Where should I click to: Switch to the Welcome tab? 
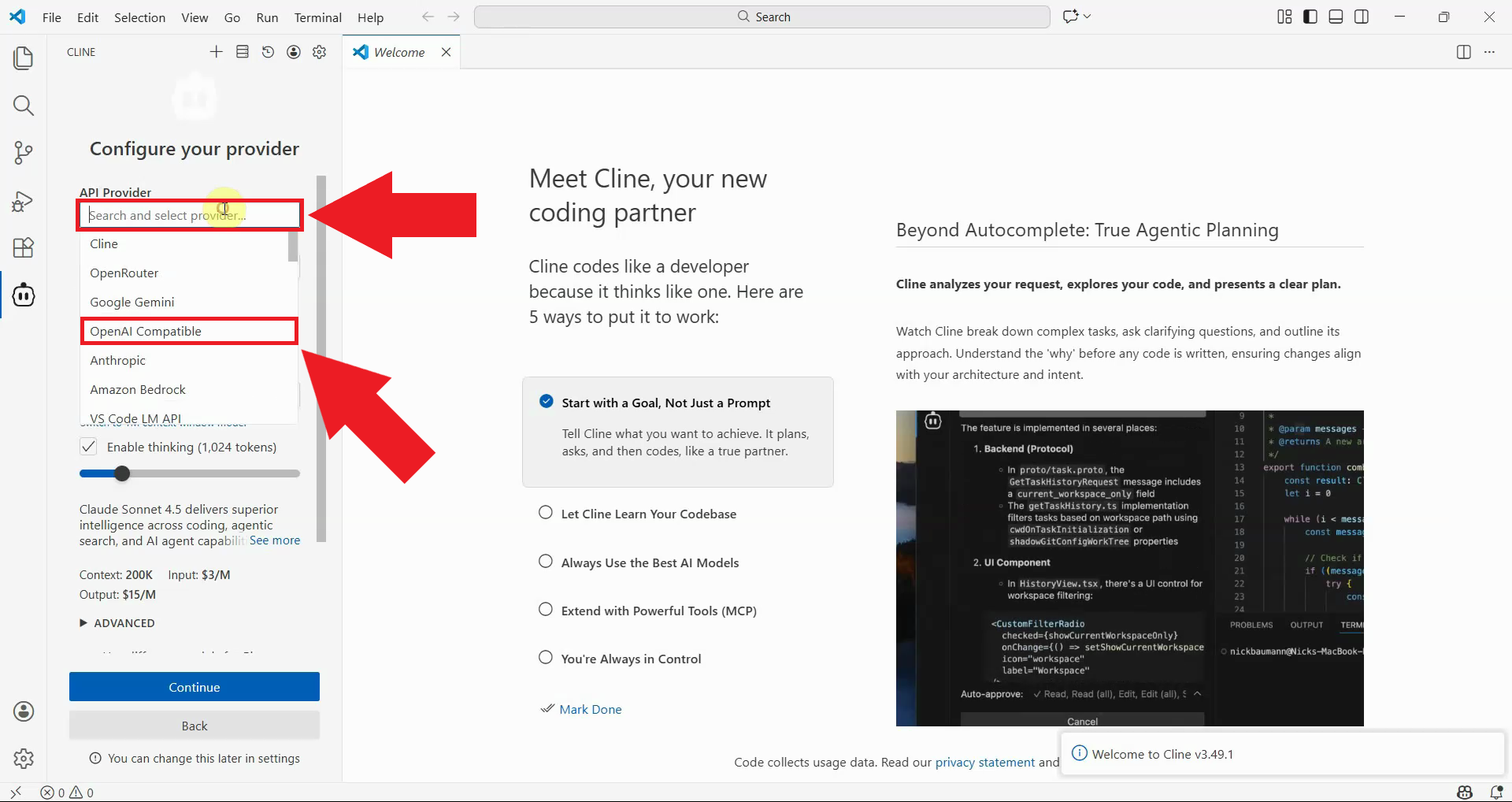(398, 52)
